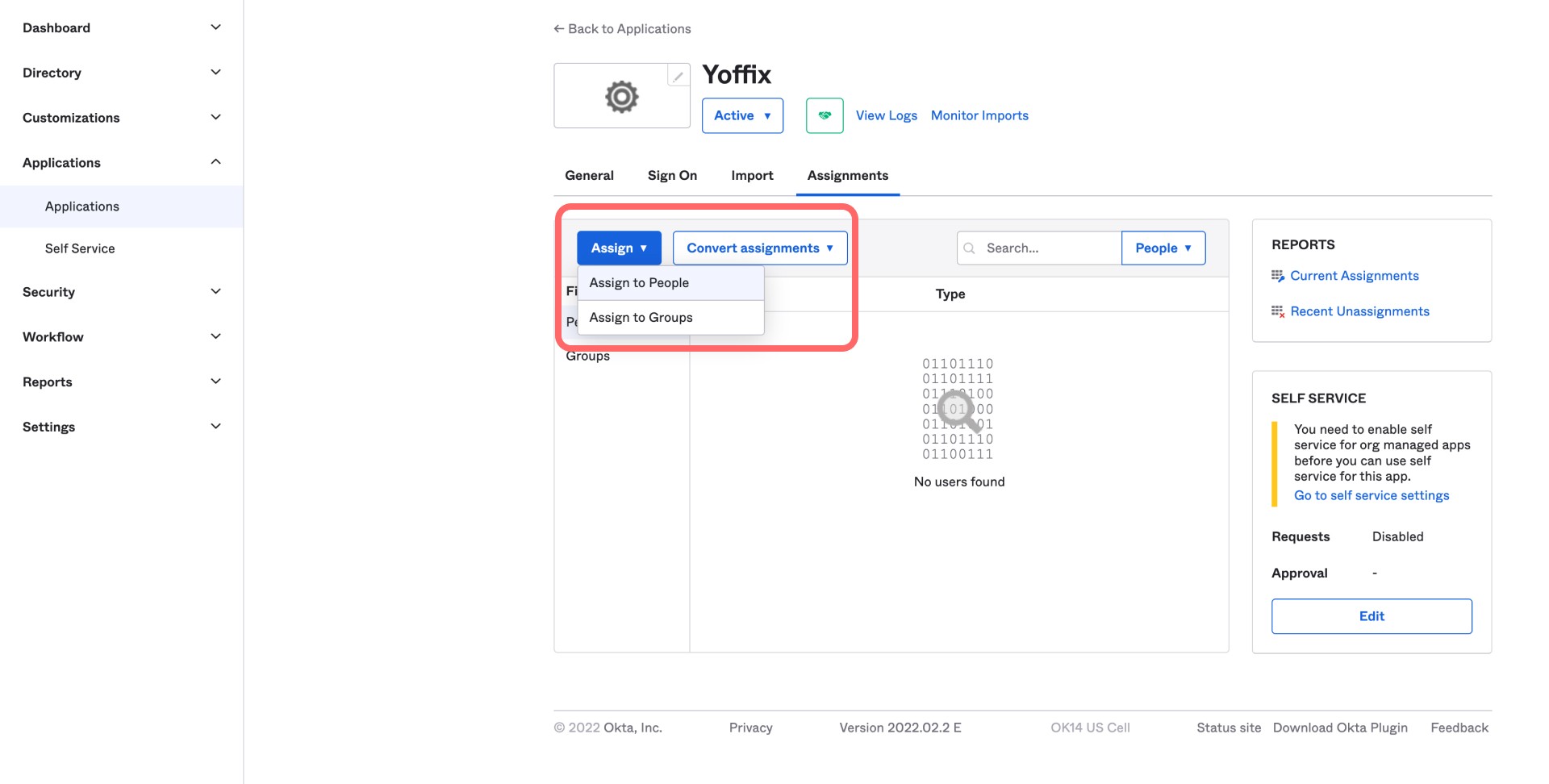
Task: Click the magnifier icon in the search box
Action: click(970, 248)
